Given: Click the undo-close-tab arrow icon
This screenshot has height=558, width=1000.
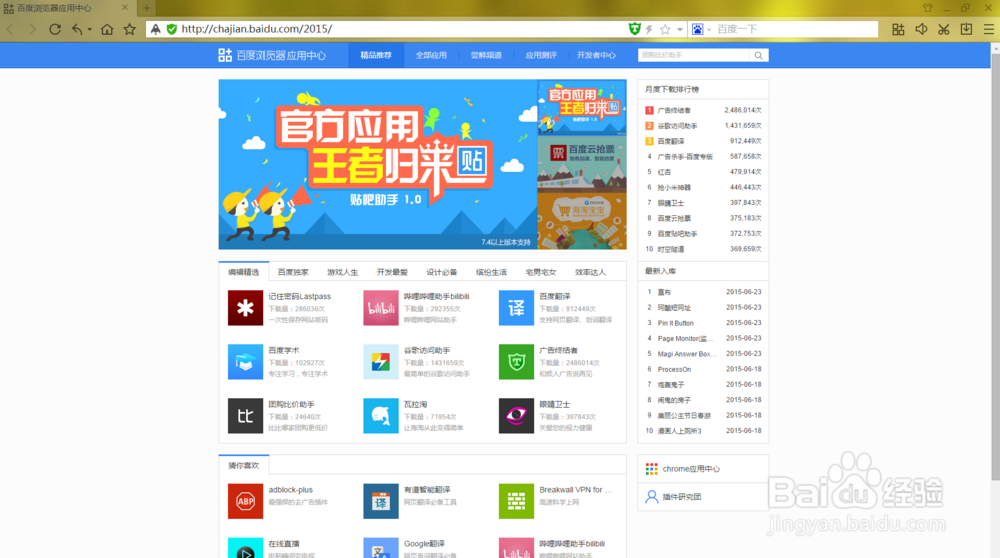Looking at the screenshot, I should pos(77,29).
